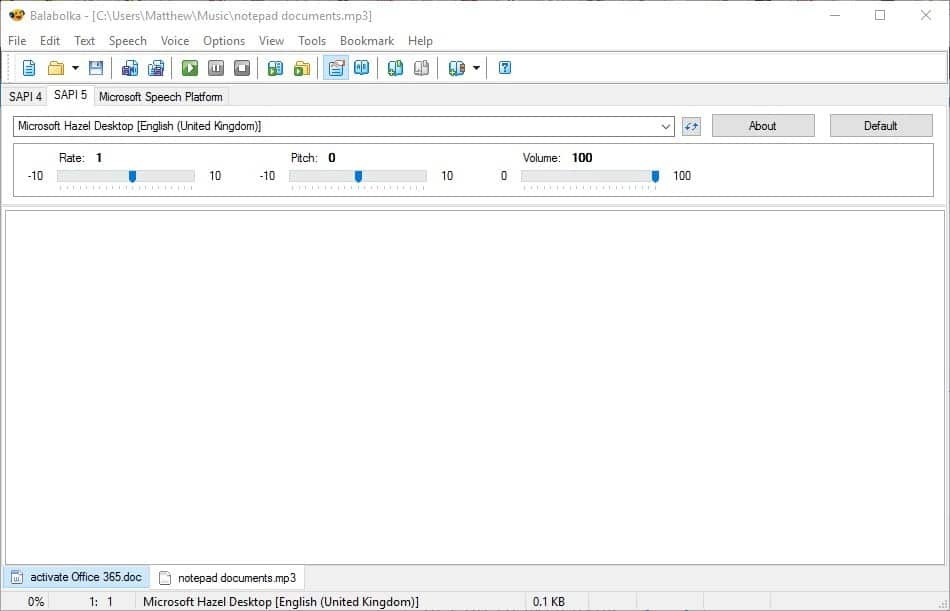Image resolution: width=950 pixels, height=611 pixels.
Task: Open the Tools menu
Action: coord(311,41)
